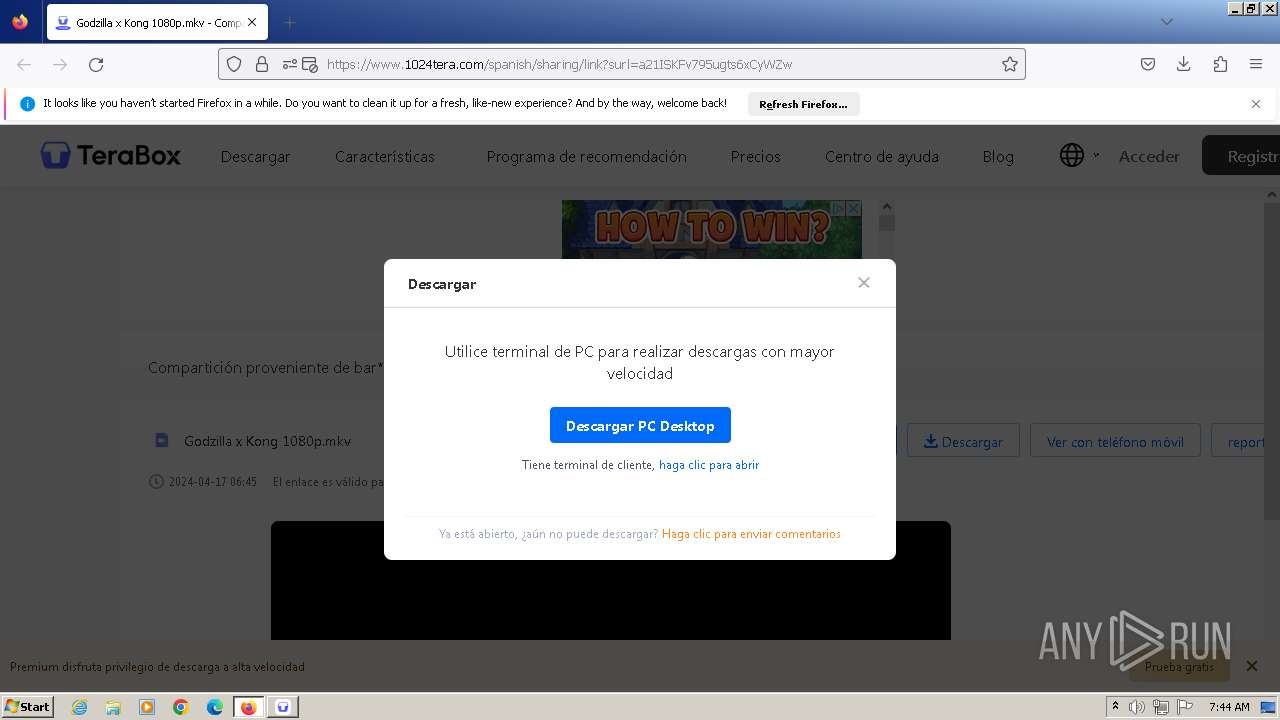This screenshot has width=1280, height=720.
Task: Click the Godzilla x Kong 1080p.mkv file name
Action: 267,441
